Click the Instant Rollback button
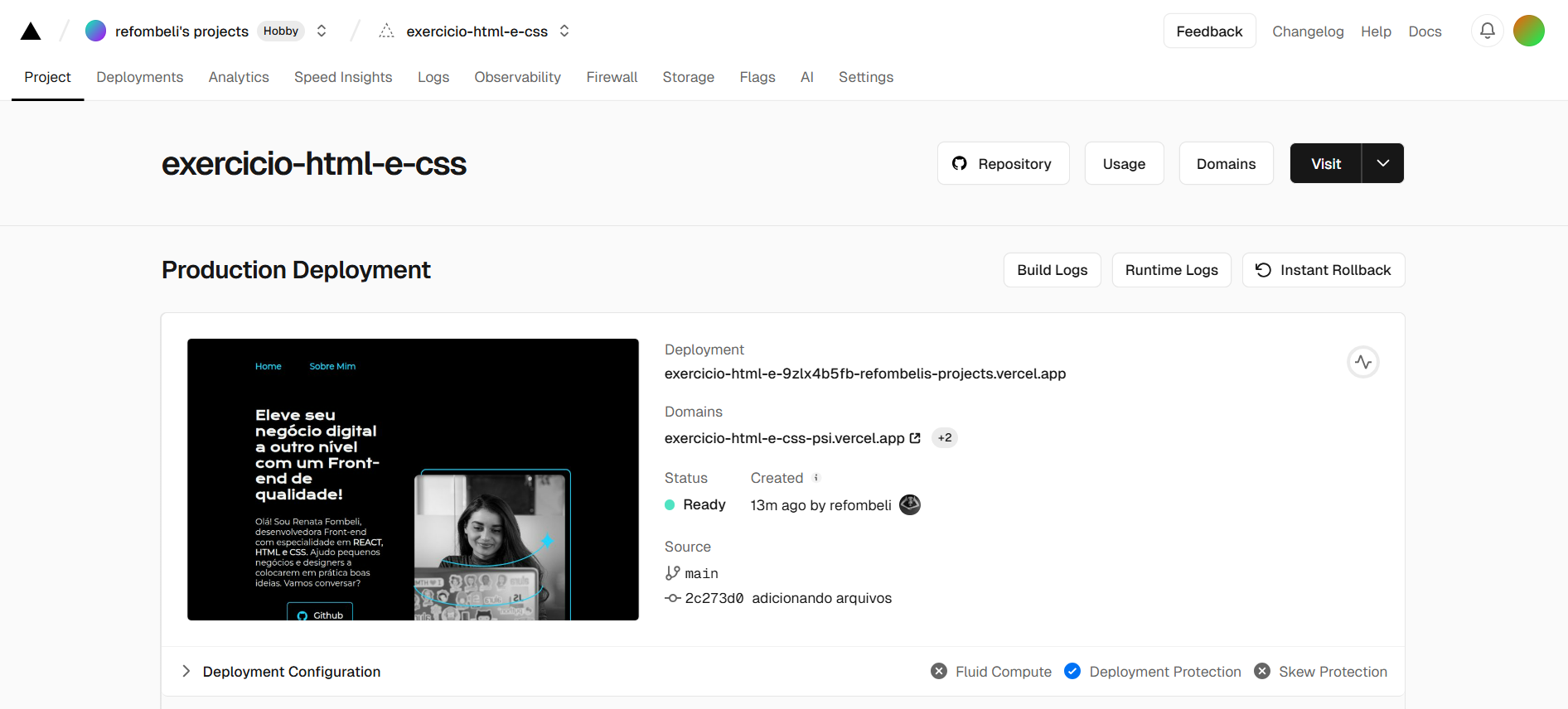This screenshot has width=1568, height=709. coord(1324,270)
